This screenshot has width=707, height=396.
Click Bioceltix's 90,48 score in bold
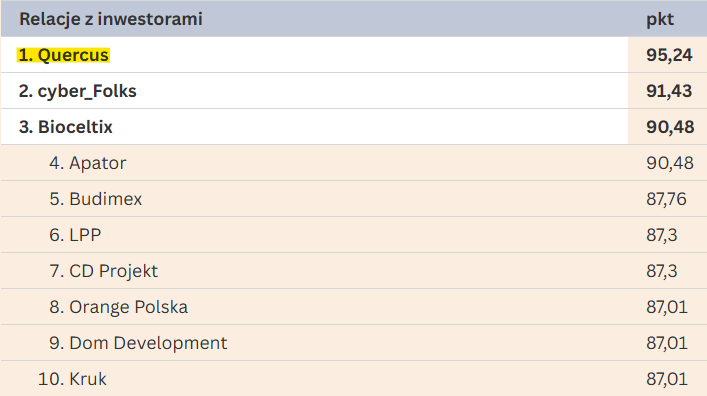(x=670, y=127)
